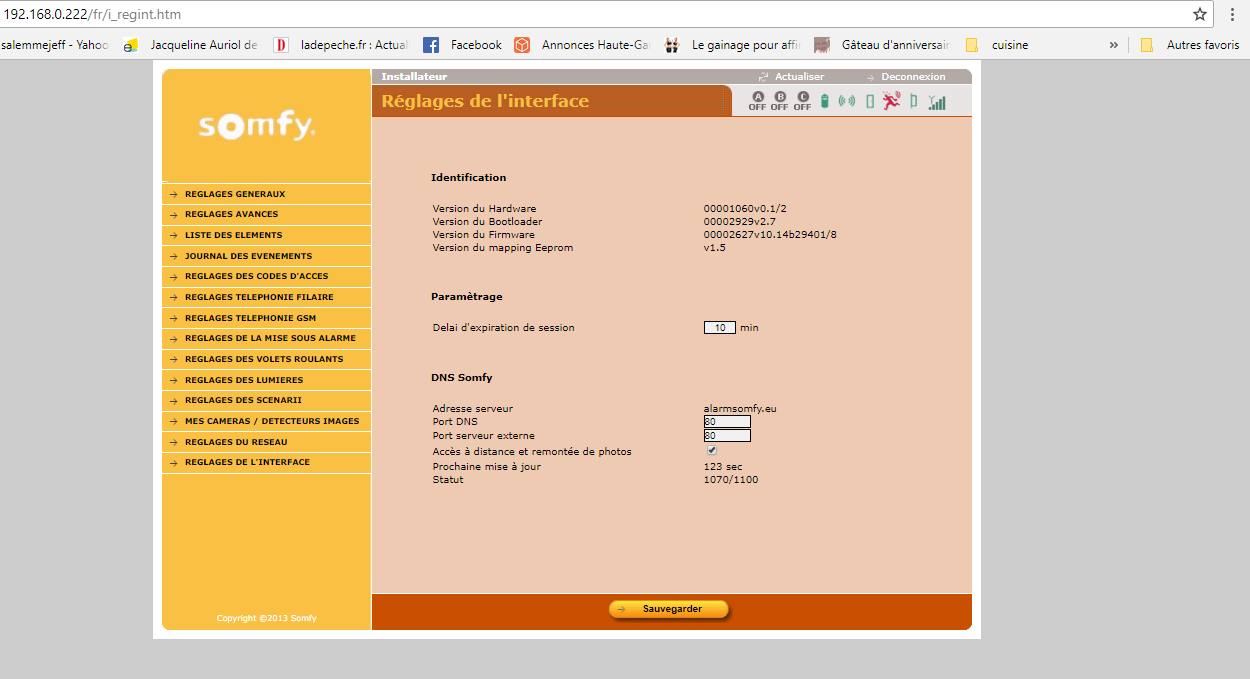The height and width of the screenshot is (679, 1250).
Task: Click the Statut value 1070/1100
Action: point(731,480)
